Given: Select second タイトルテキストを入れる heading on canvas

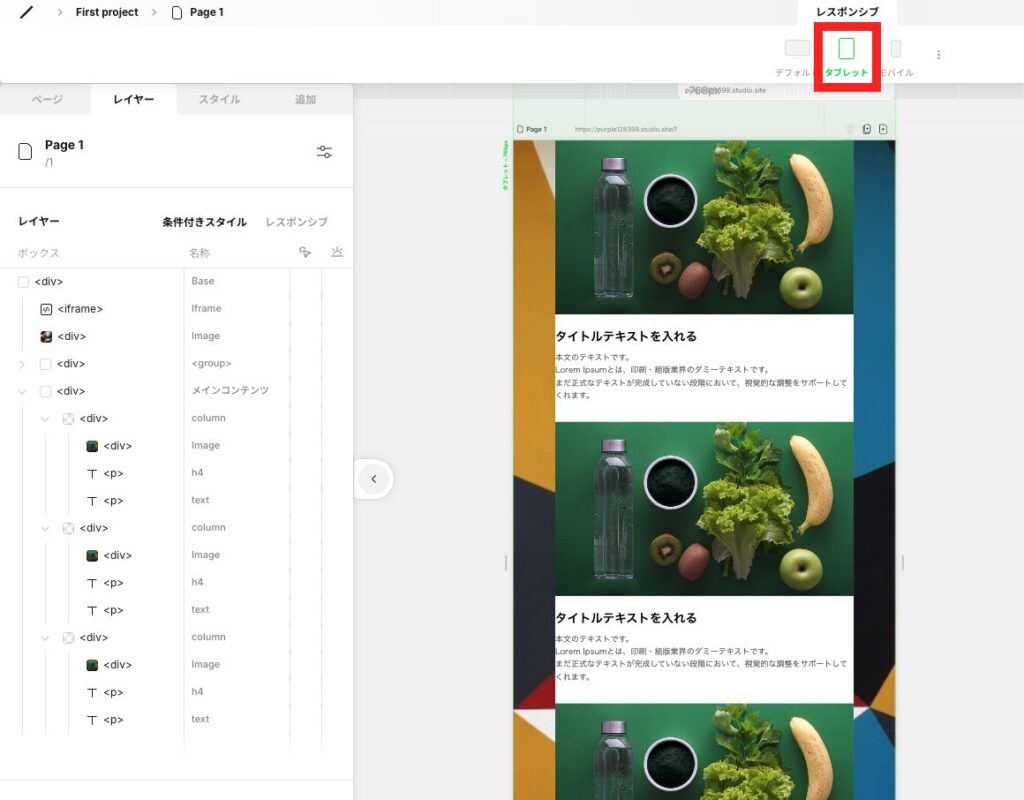Looking at the screenshot, I should point(626,618).
